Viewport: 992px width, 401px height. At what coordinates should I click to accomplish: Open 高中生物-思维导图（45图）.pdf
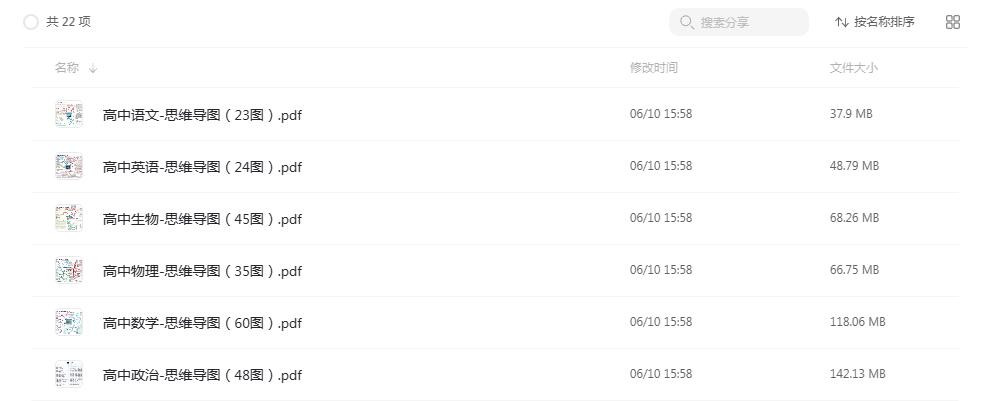point(202,219)
